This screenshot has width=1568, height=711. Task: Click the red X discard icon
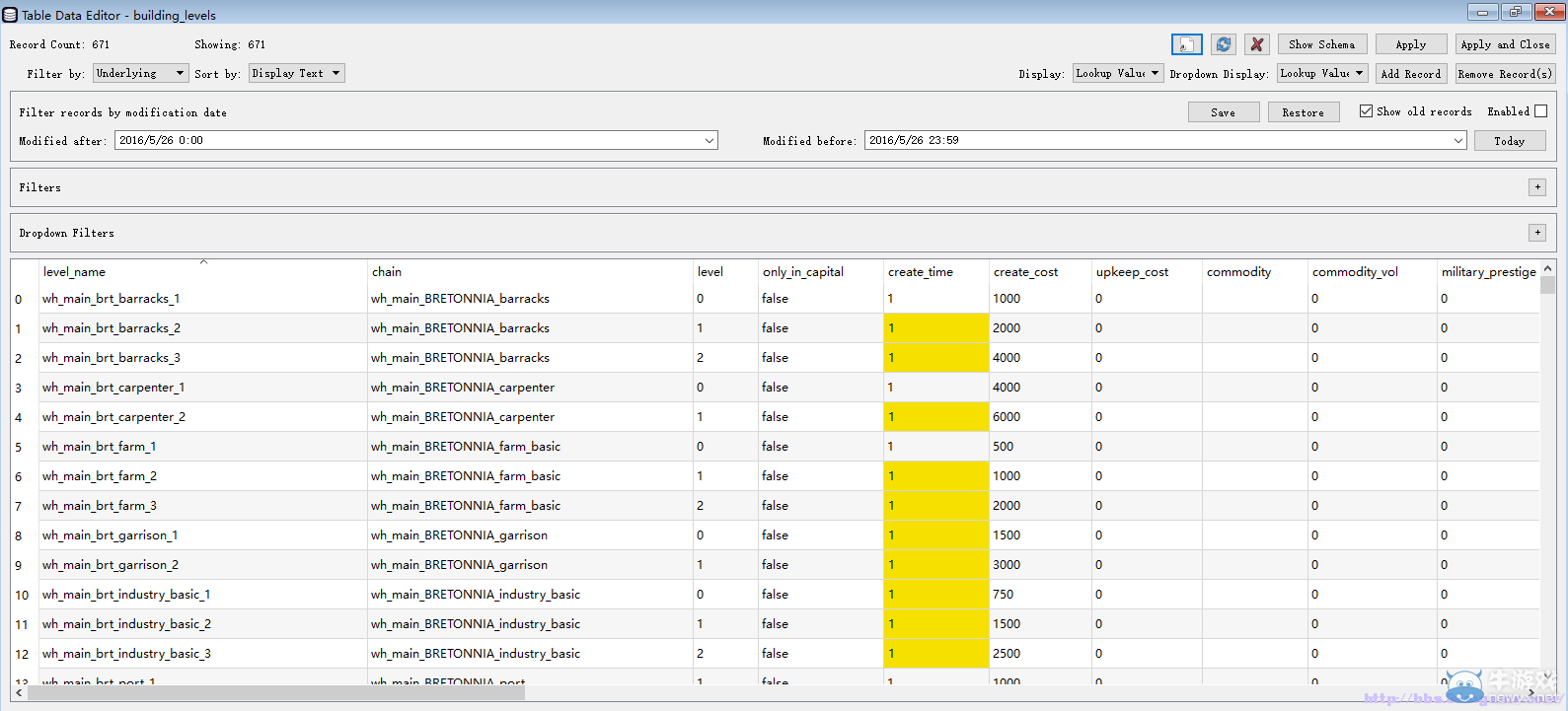(1256, 44)
